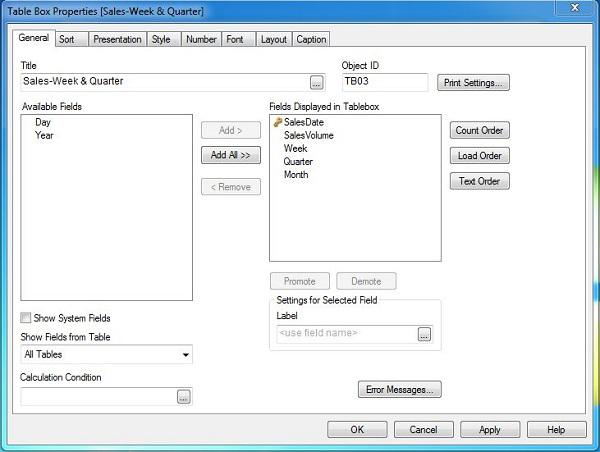Select Month in displayed fields
Image resolution: width=600 pixels, height=452 pixels.
coord(296,175)
